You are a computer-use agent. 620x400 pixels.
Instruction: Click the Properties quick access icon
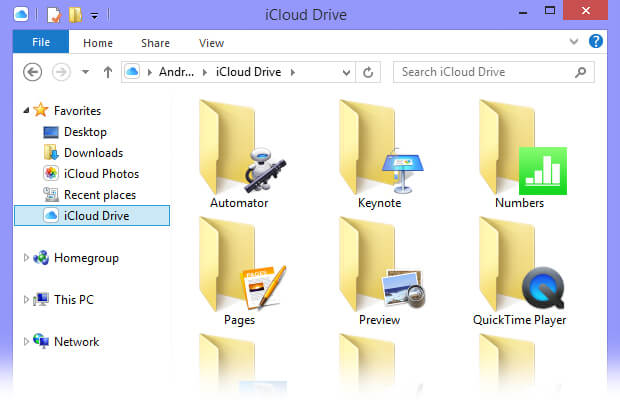point(54,15)
